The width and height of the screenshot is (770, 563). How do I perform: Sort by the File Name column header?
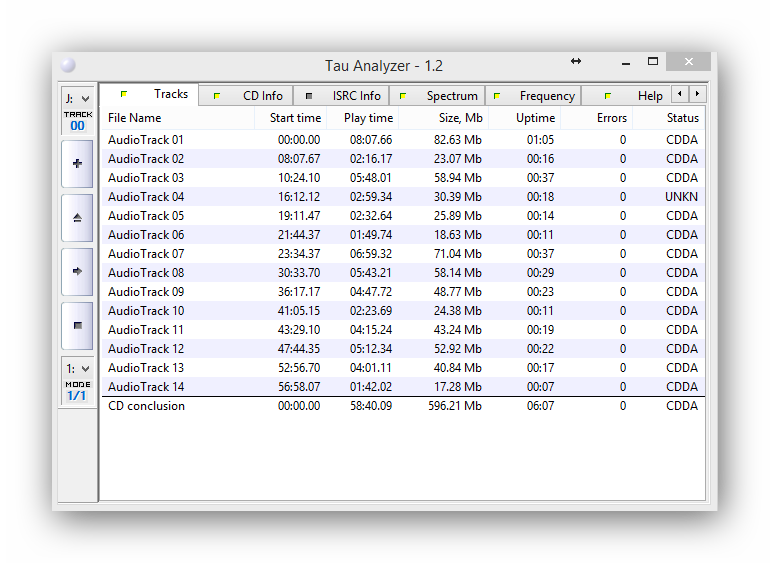pyautogui.click(x=134, y=118)
